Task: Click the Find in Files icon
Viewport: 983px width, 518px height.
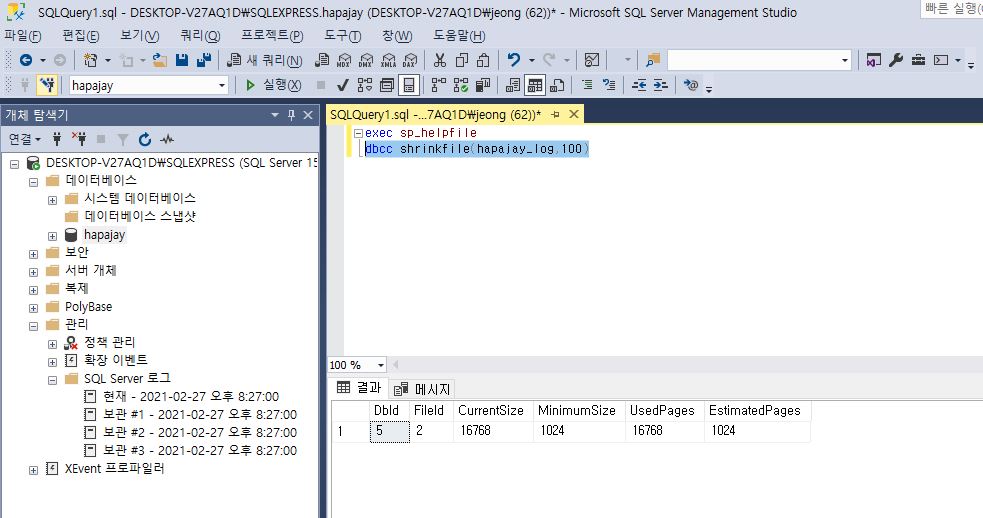Action: pos(653,60)
